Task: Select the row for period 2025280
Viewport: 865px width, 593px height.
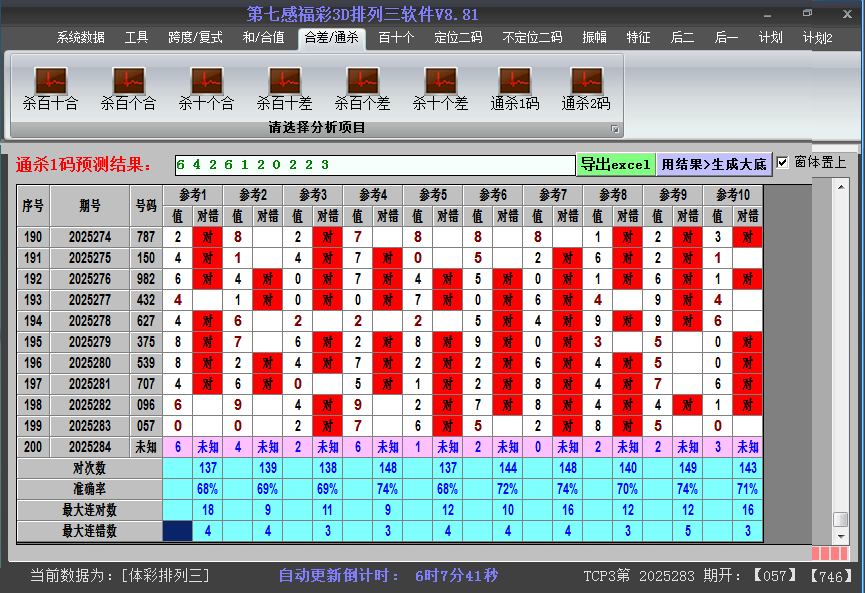Action: coord(90,363)
